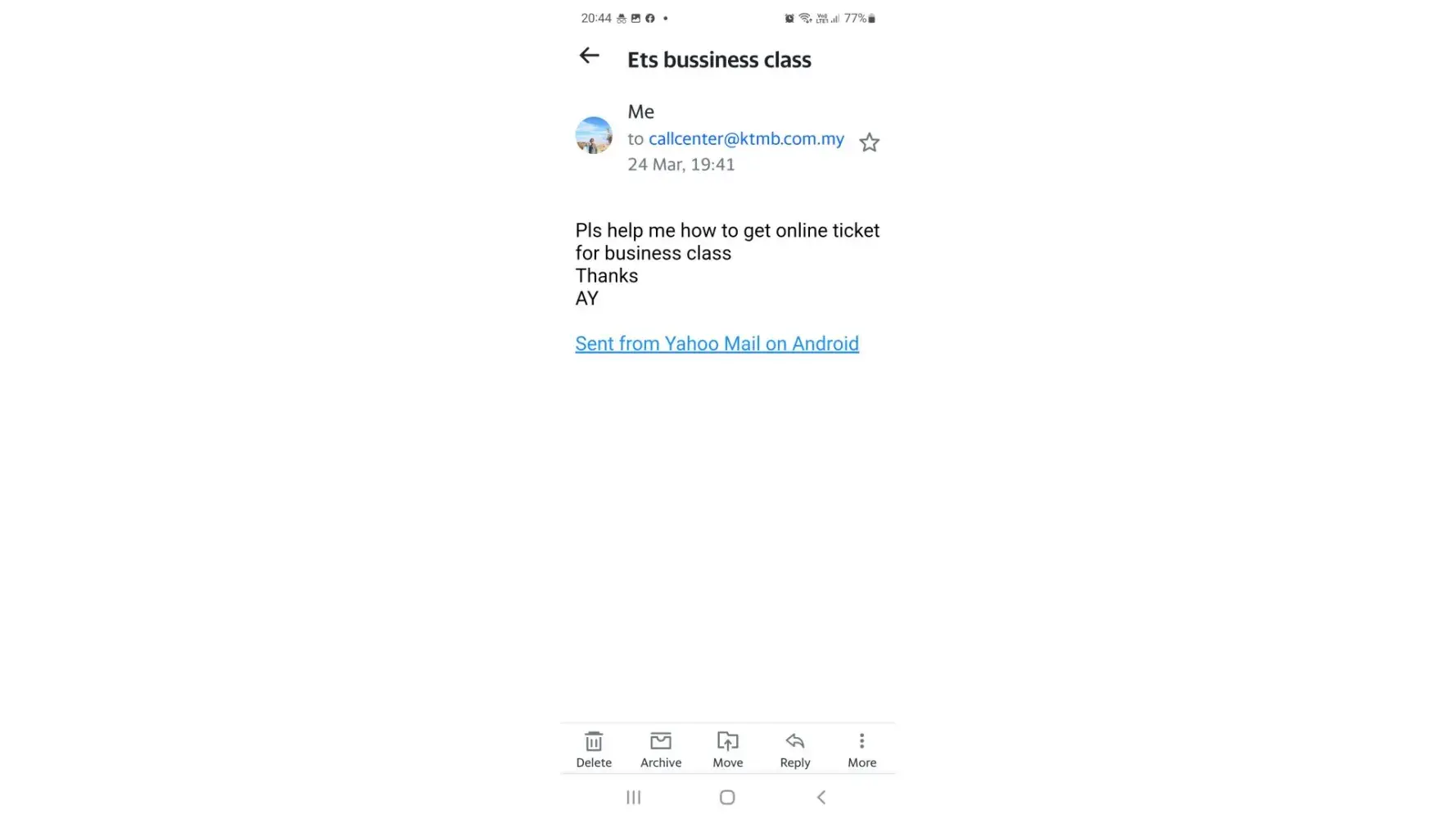This screenshot has width=1456, height=819.
Task: Open callcenter@ktmb.com.my recipient link
Action: pos(746,138)
